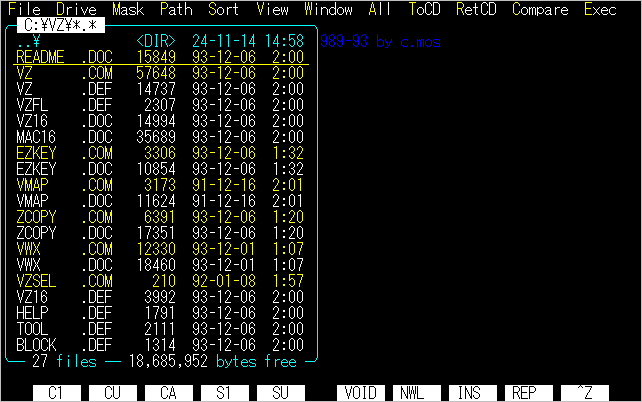Select the VWX .COM file row
Image resolution: width=642 pixels, height=402 pixels.
160,248
